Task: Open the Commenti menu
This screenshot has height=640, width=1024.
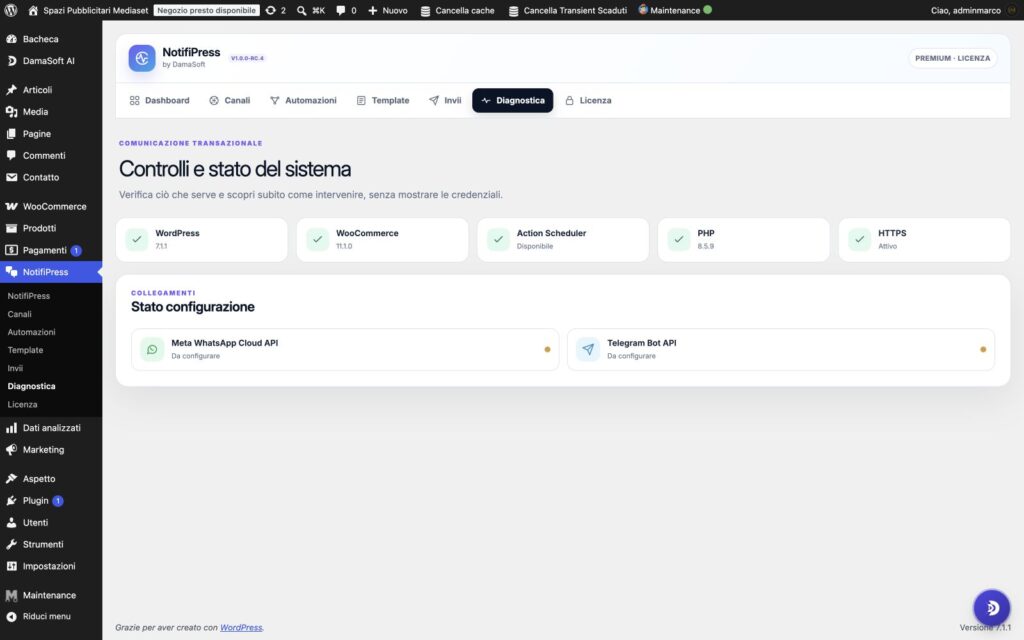Action: pyautogui.click(x=51, y=155)
